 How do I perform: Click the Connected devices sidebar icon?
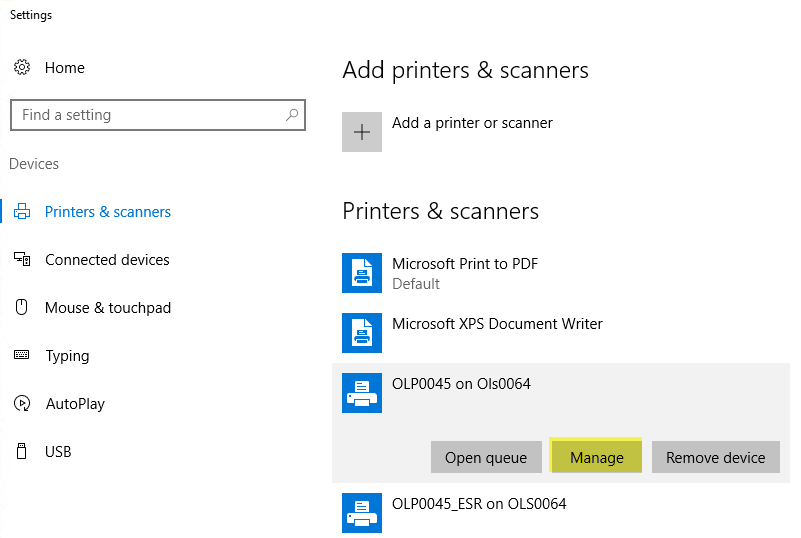click(x=22, y=260)
